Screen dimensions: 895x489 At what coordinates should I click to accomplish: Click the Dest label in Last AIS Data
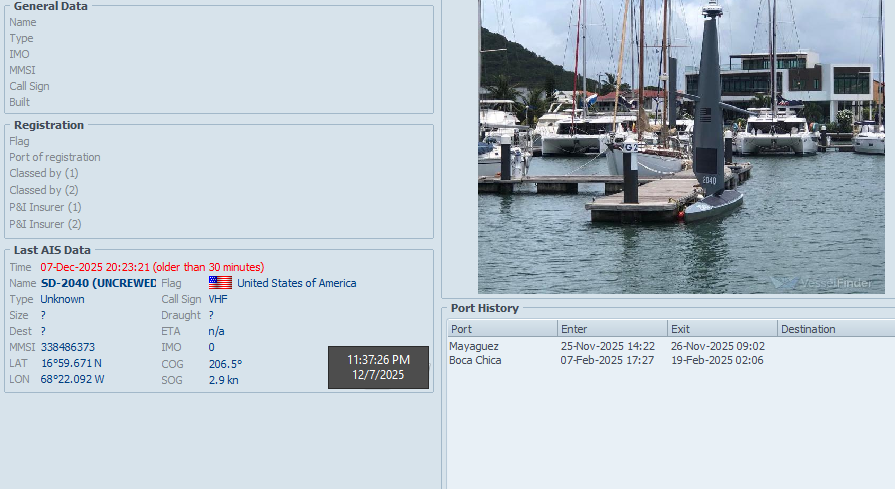click(x=21, y=331)
